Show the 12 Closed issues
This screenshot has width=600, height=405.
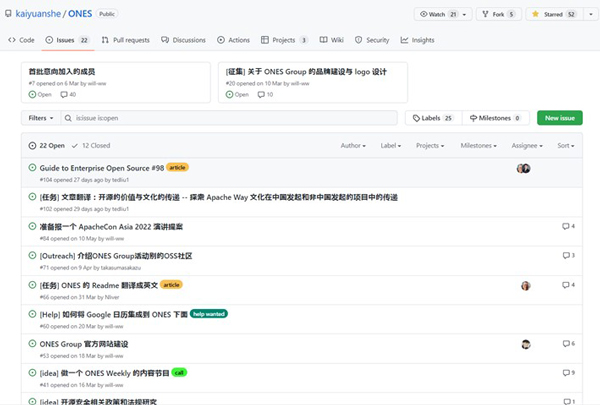(x=91, y=145)
